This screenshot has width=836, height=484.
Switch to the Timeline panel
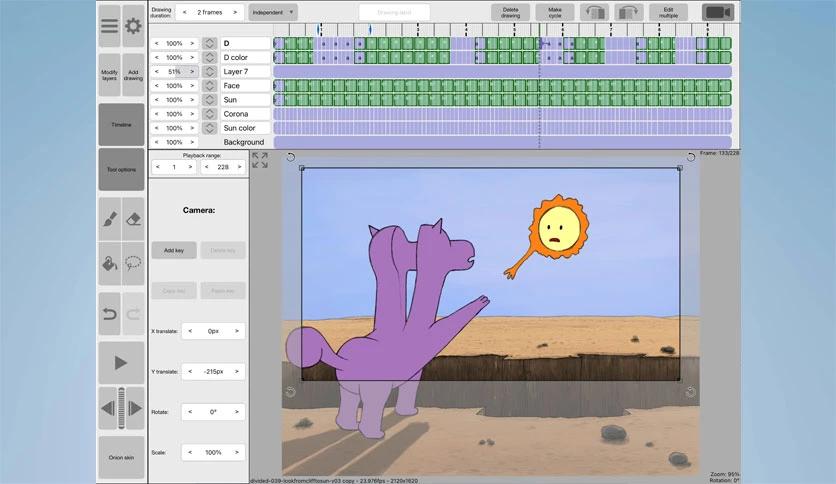[x=121, y=125]
